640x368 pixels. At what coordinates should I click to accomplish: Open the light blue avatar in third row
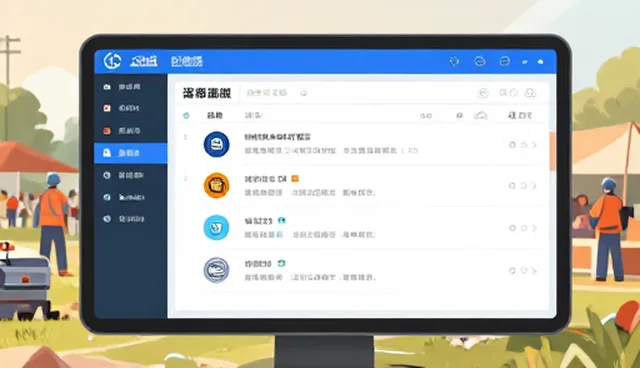tap(216, 228)
